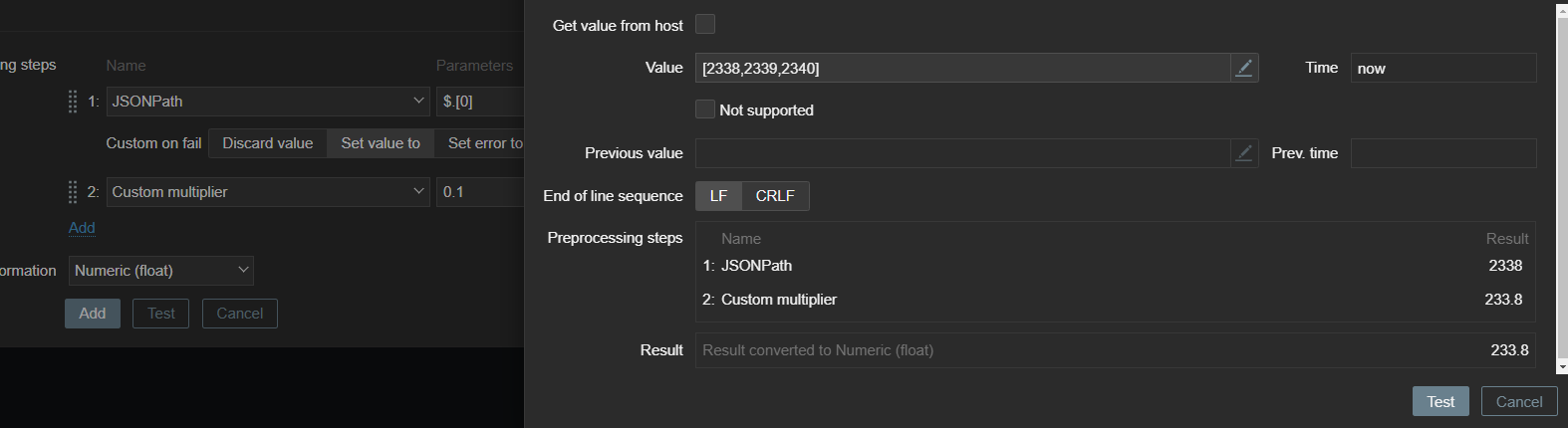
Task: Click the Prev. time input field
Action: (x=1442, y=153)
